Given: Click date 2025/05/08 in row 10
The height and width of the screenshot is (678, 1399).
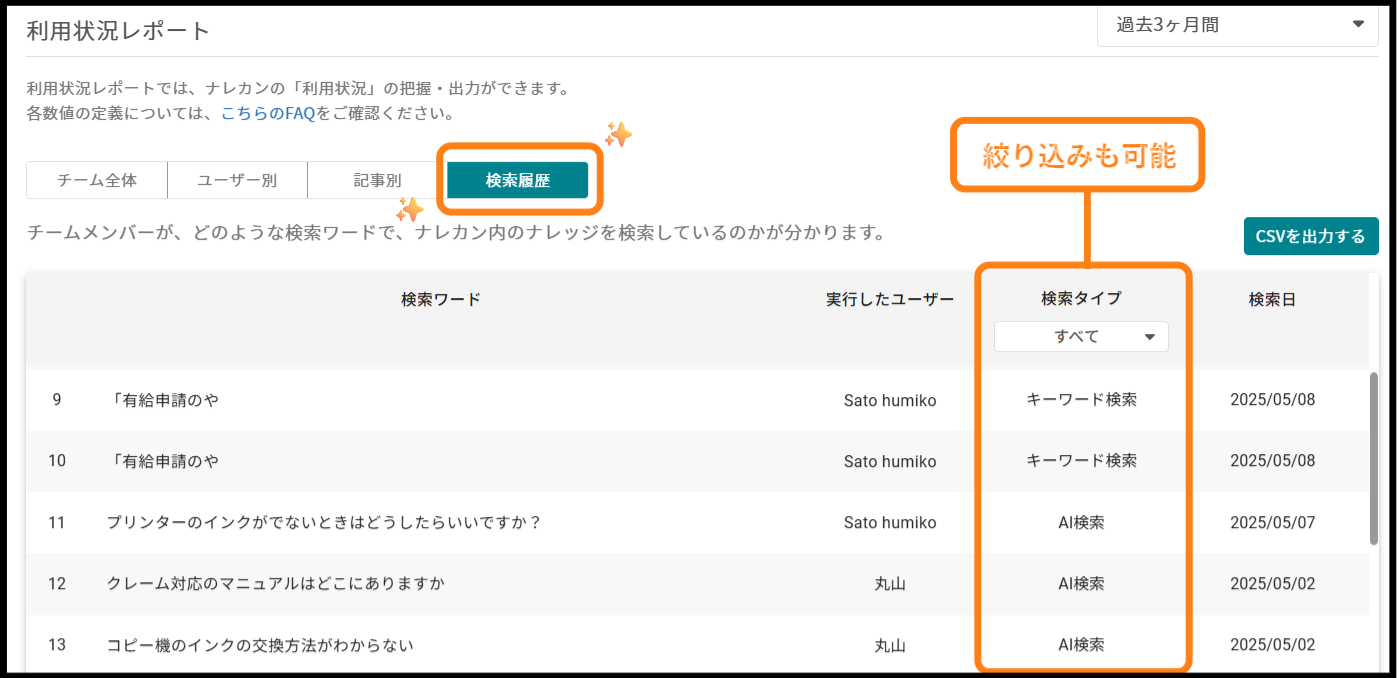Looking at the screenshot, I should 1272,461.
